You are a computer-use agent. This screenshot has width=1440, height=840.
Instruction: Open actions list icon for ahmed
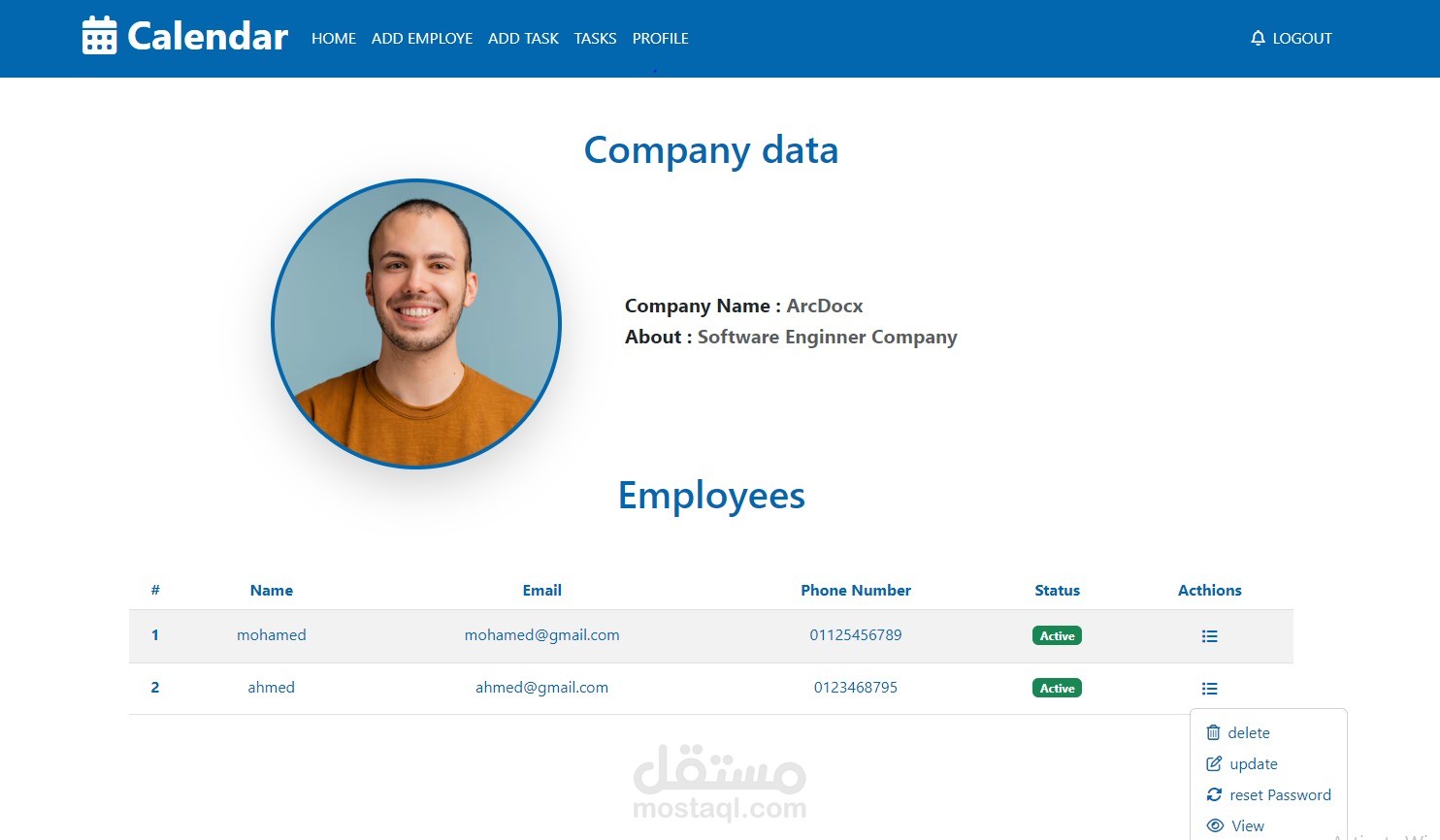[x=1209, y=689]
